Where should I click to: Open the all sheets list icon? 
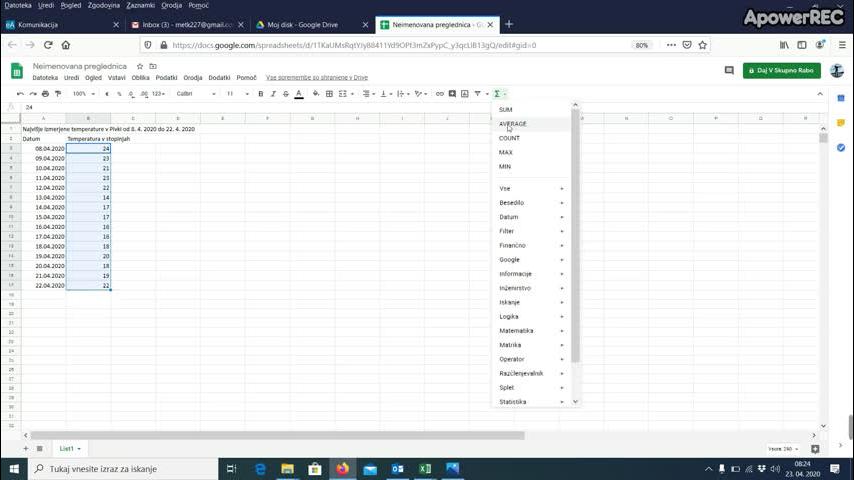[x=40, y=448]
